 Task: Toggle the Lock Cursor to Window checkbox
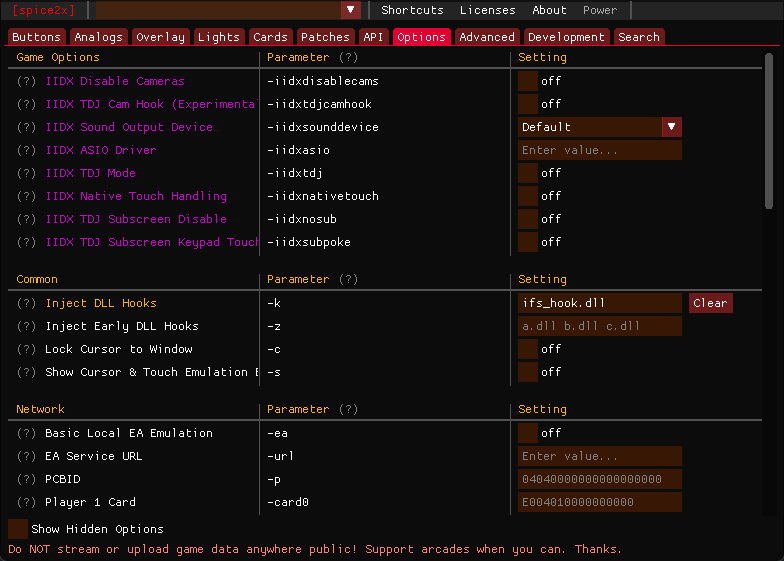click(528, 349)
